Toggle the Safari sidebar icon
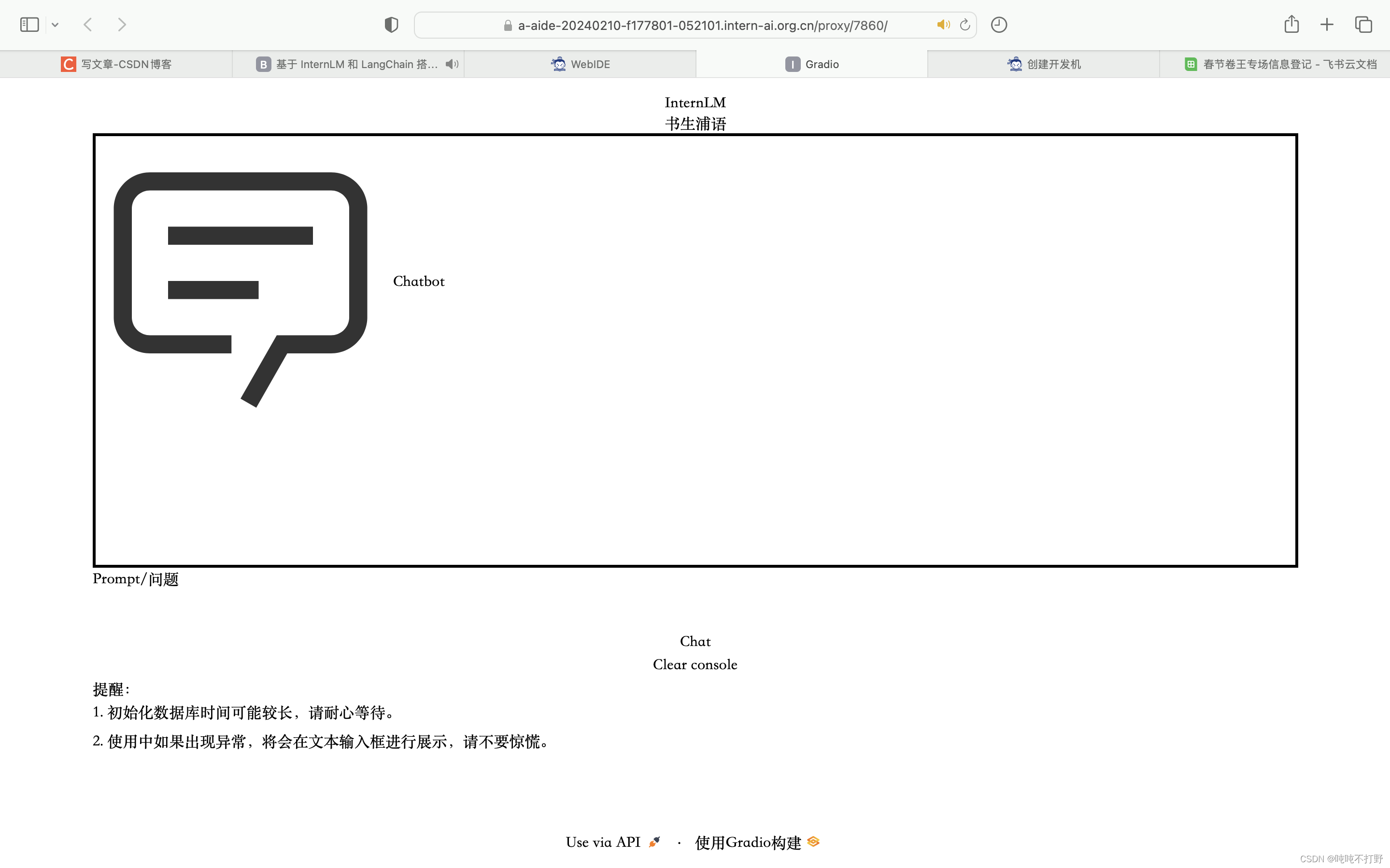Viewport: 1390px width, 868px height. [x=29, y=25]
